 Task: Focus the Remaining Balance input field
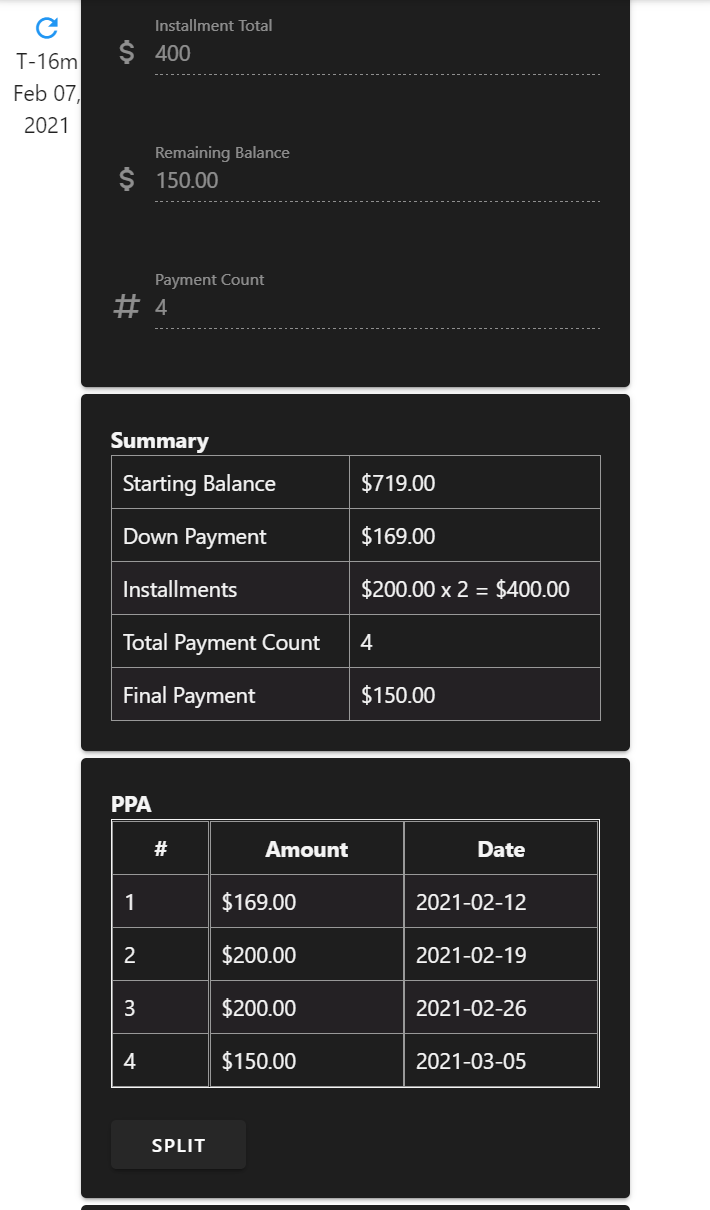[376, 181]
